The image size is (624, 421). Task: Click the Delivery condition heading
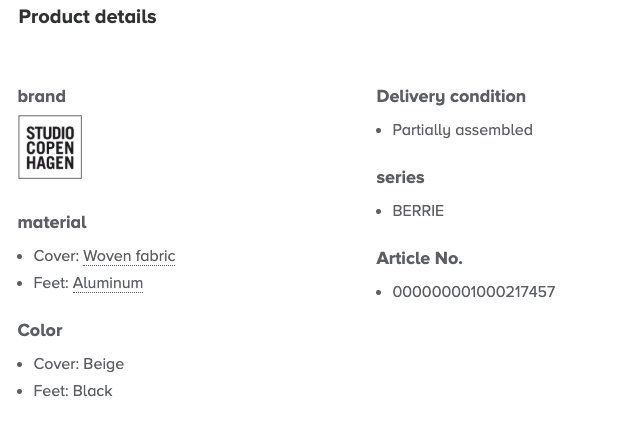pos(451,96)
